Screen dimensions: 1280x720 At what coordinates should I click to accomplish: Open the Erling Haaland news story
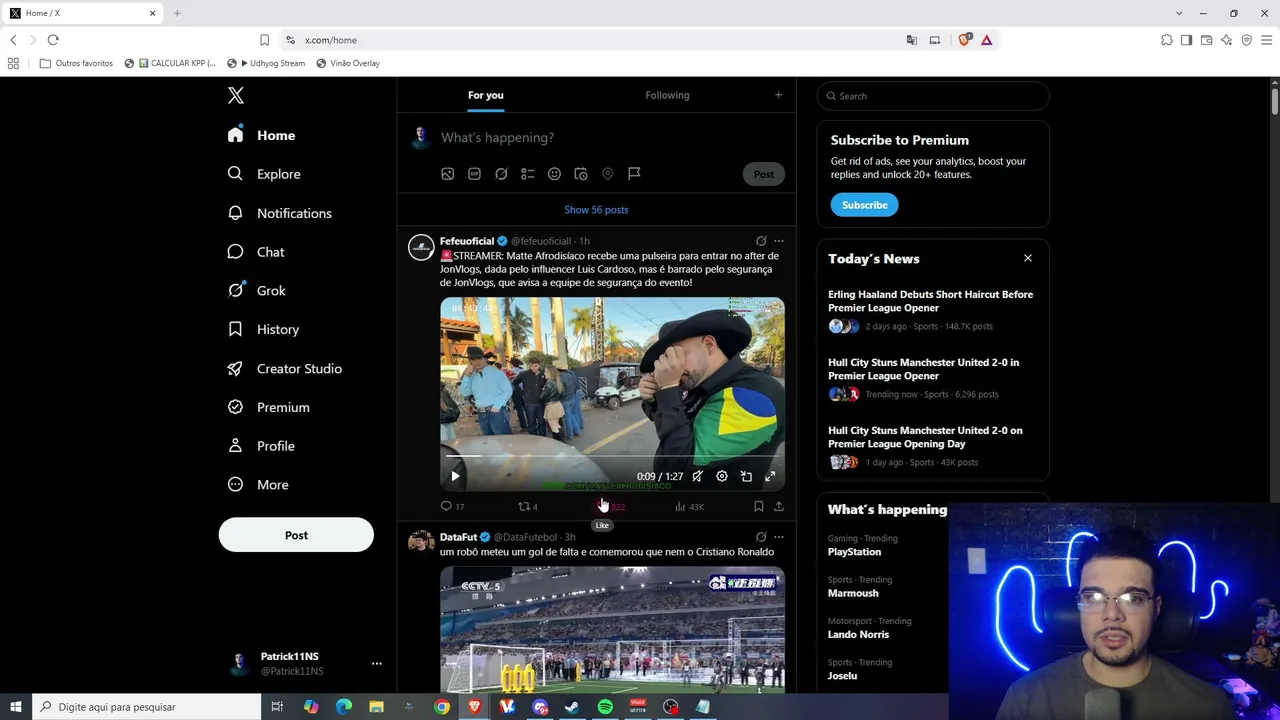pos(932,310)
